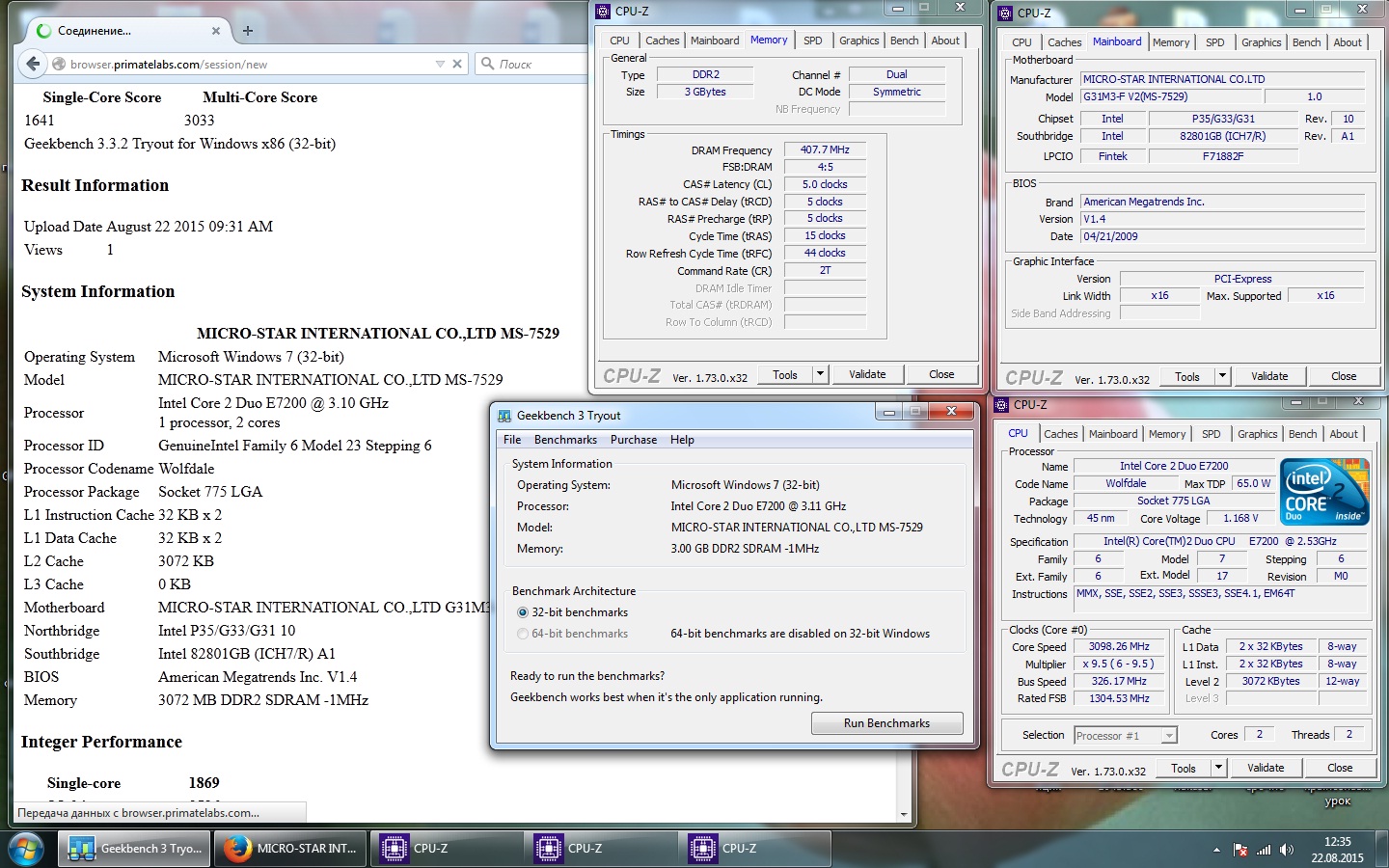This screenshot has width=1389, height=868.
Task: Open the Memory tab in the CPU-Z CPU window
Action: (x=1167, y=434)
